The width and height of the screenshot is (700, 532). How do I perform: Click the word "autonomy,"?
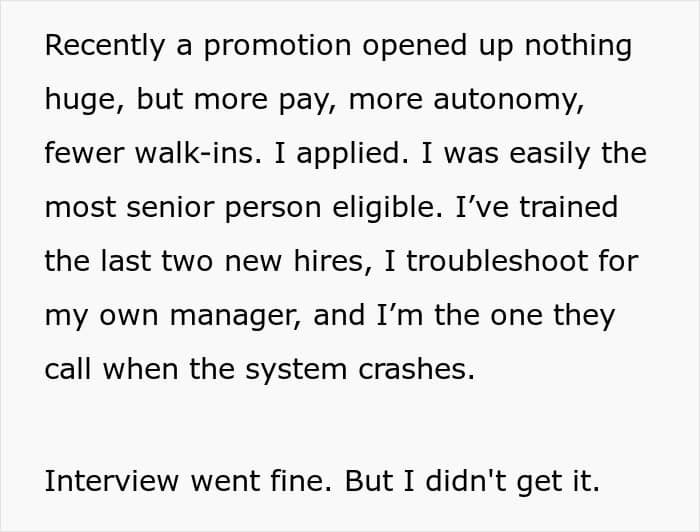click(x=508, y=101)
